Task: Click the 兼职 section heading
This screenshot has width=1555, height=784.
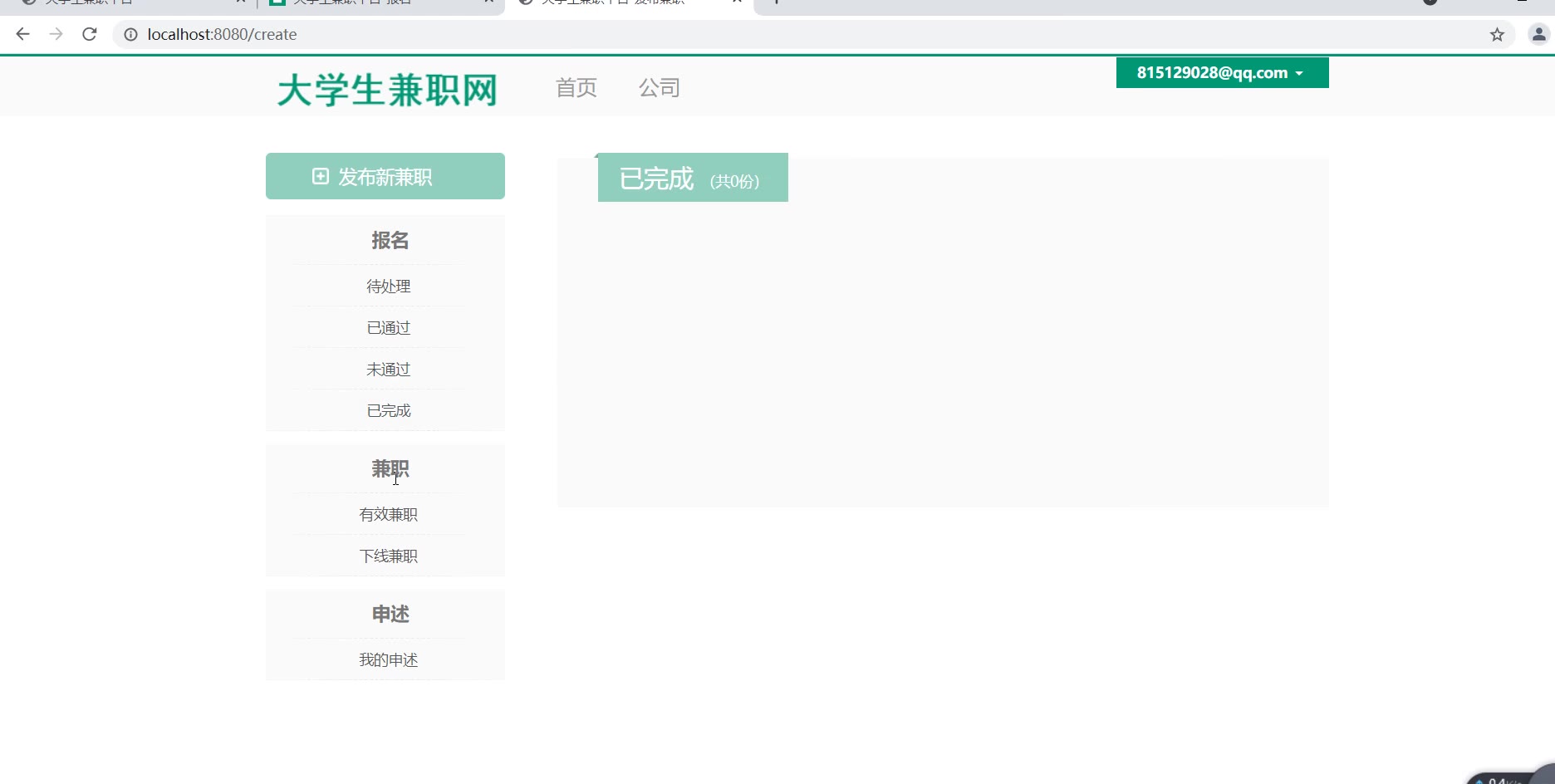Action: click(x=390, y=468)
